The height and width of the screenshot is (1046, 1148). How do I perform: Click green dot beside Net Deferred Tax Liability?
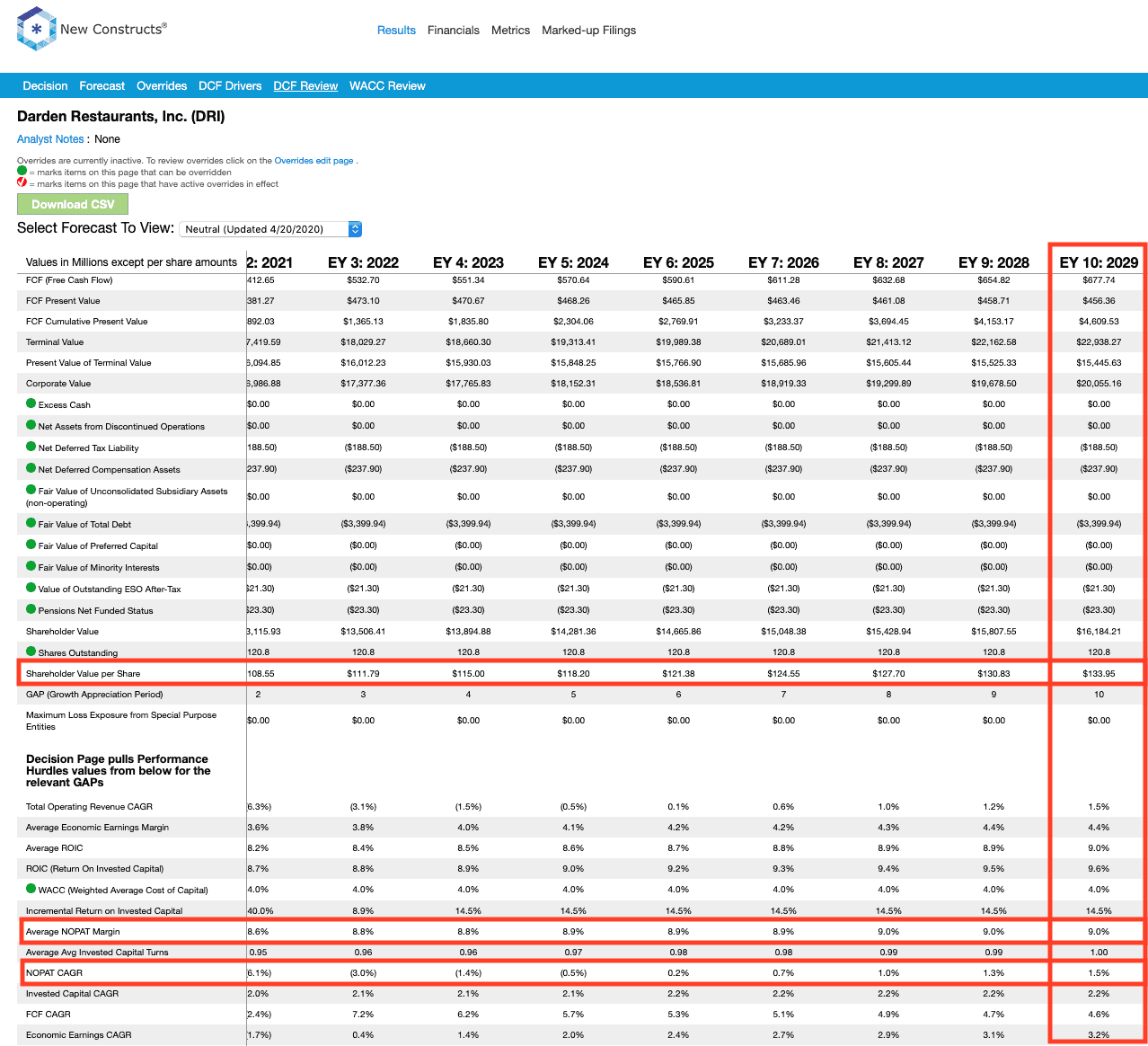(x=31, y=447)
